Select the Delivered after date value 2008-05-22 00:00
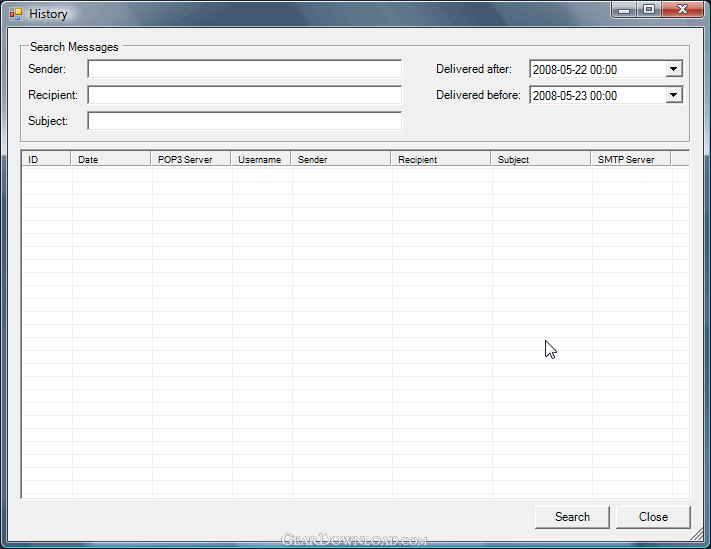The width and height of the screenshot is (711, 549). pos(575,70)
